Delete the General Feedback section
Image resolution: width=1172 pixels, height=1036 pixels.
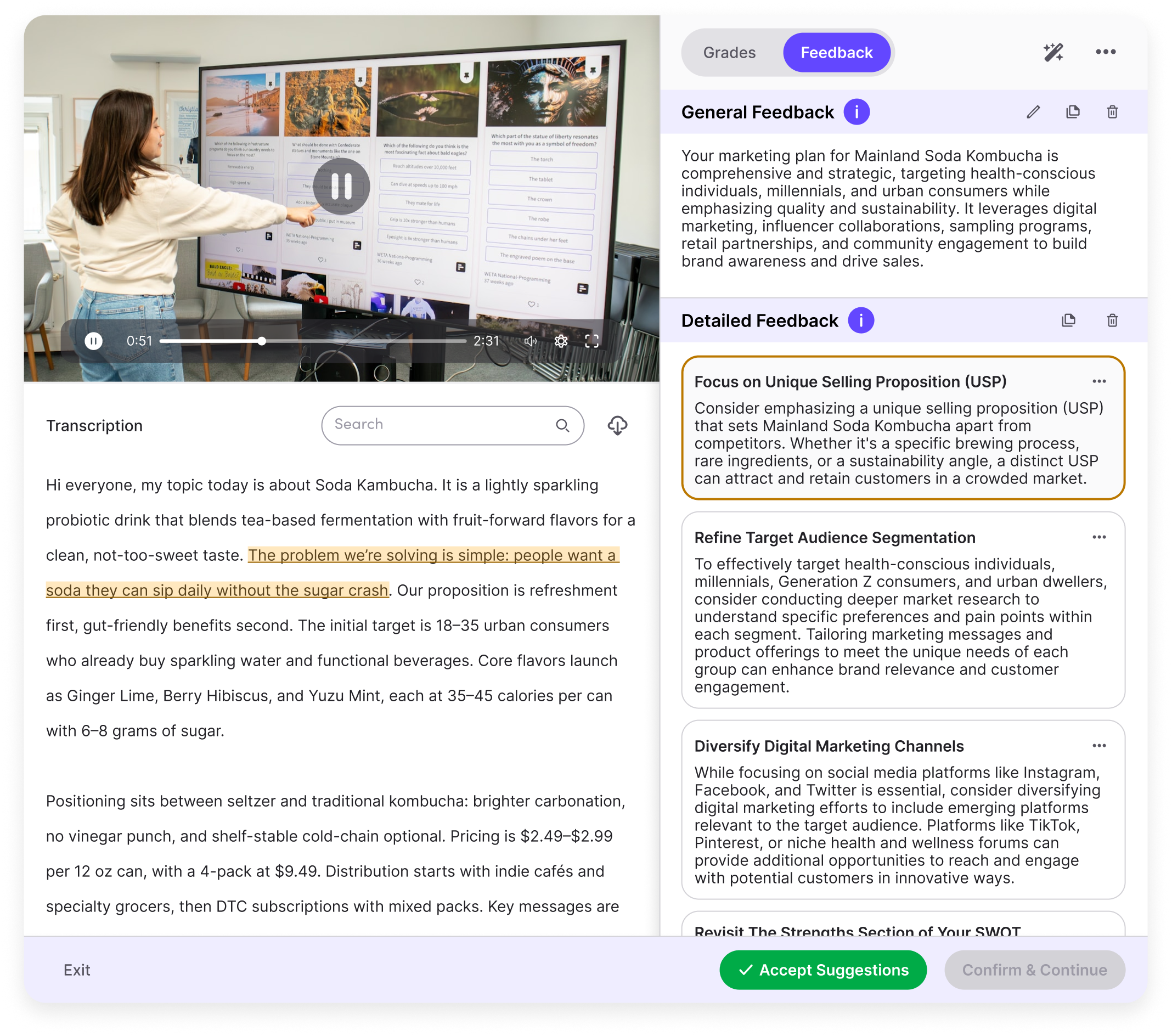(1112, 112)
